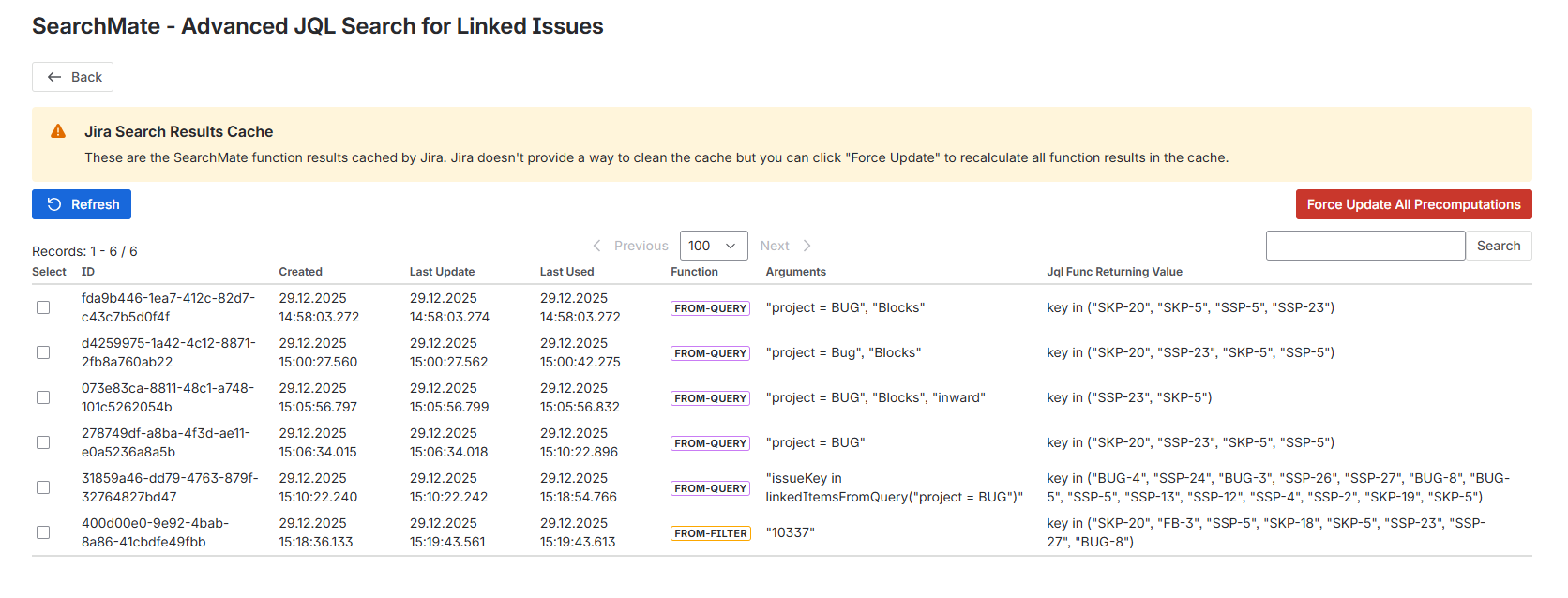Click the FROM-QUERY badge in the fda9b446 row
Image resolution: width=1568 pixels, height=598 pixels.
(x=711, y=308)
